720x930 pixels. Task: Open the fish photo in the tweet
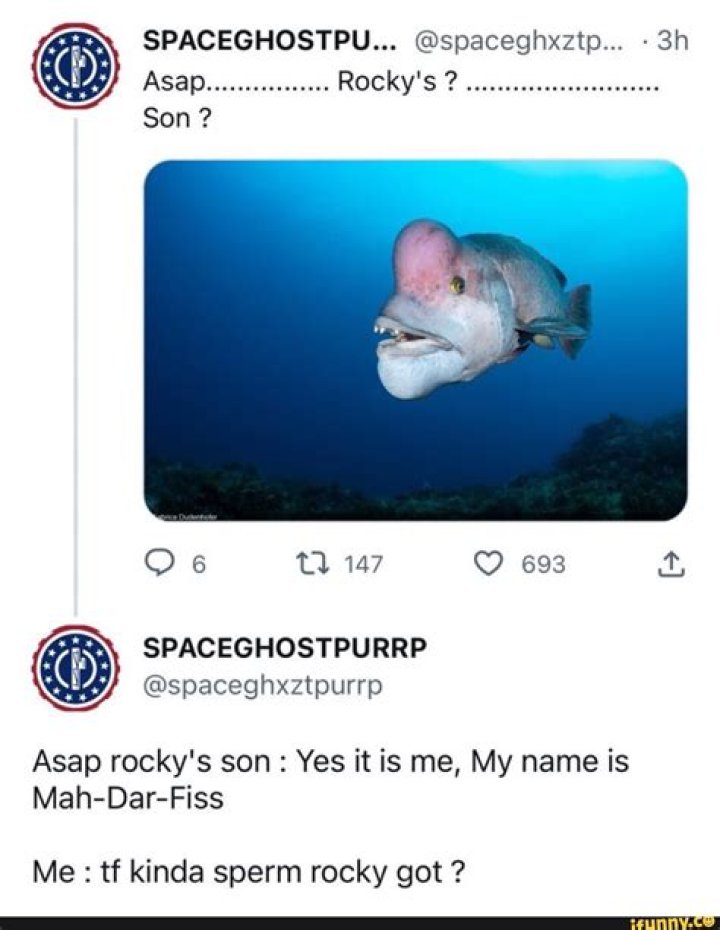coord(416,340)
